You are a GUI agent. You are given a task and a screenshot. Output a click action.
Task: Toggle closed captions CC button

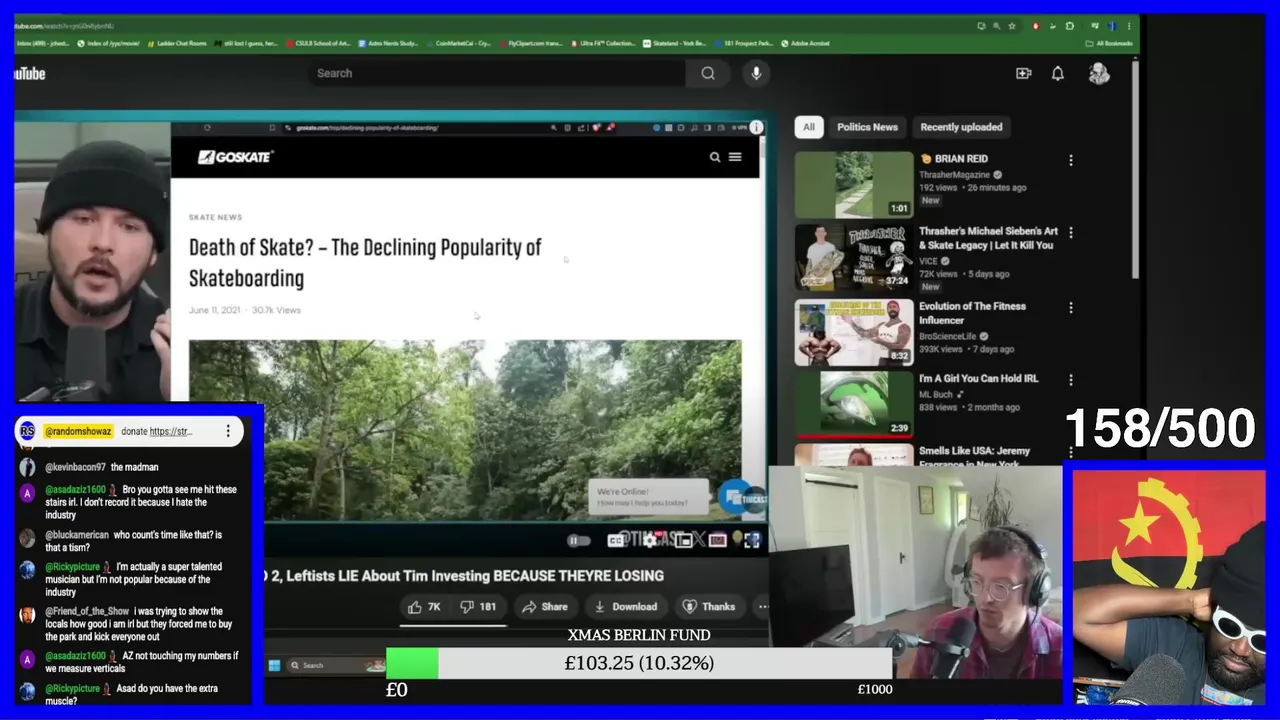tap(616, 540)
